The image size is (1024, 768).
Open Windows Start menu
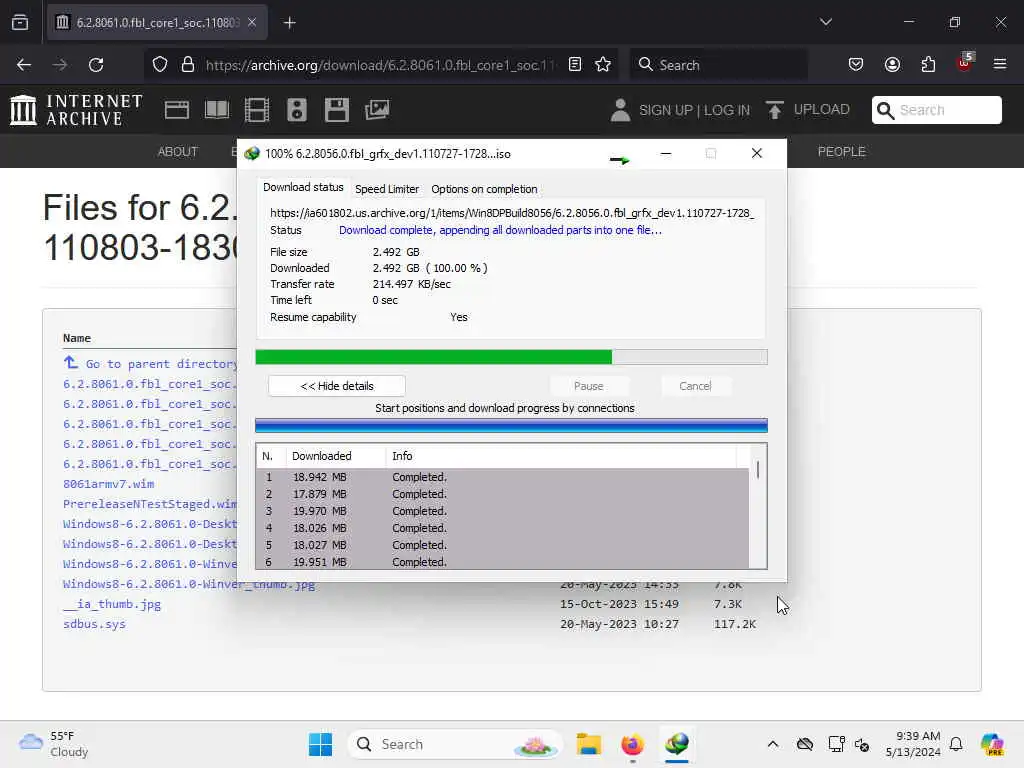pos(320,744)
